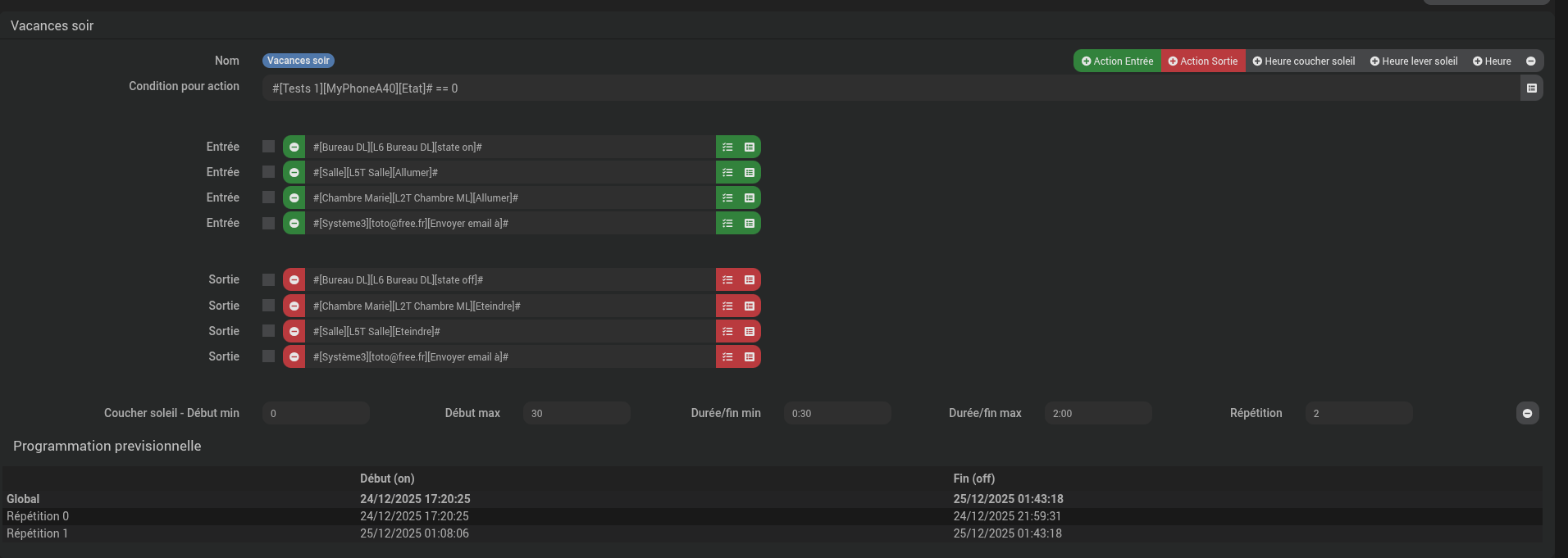Select Global début 24/12/2025 17:20:25 cell
The width and height of the screenshot is (1568, 558).
point(415,499)
